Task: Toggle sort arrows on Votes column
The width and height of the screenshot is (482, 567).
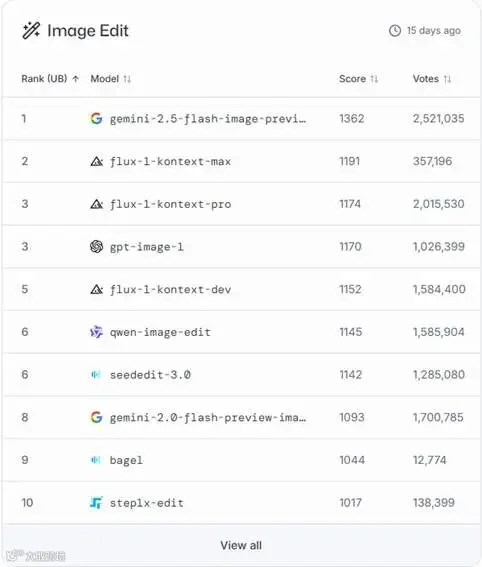Action: (447, 79)
